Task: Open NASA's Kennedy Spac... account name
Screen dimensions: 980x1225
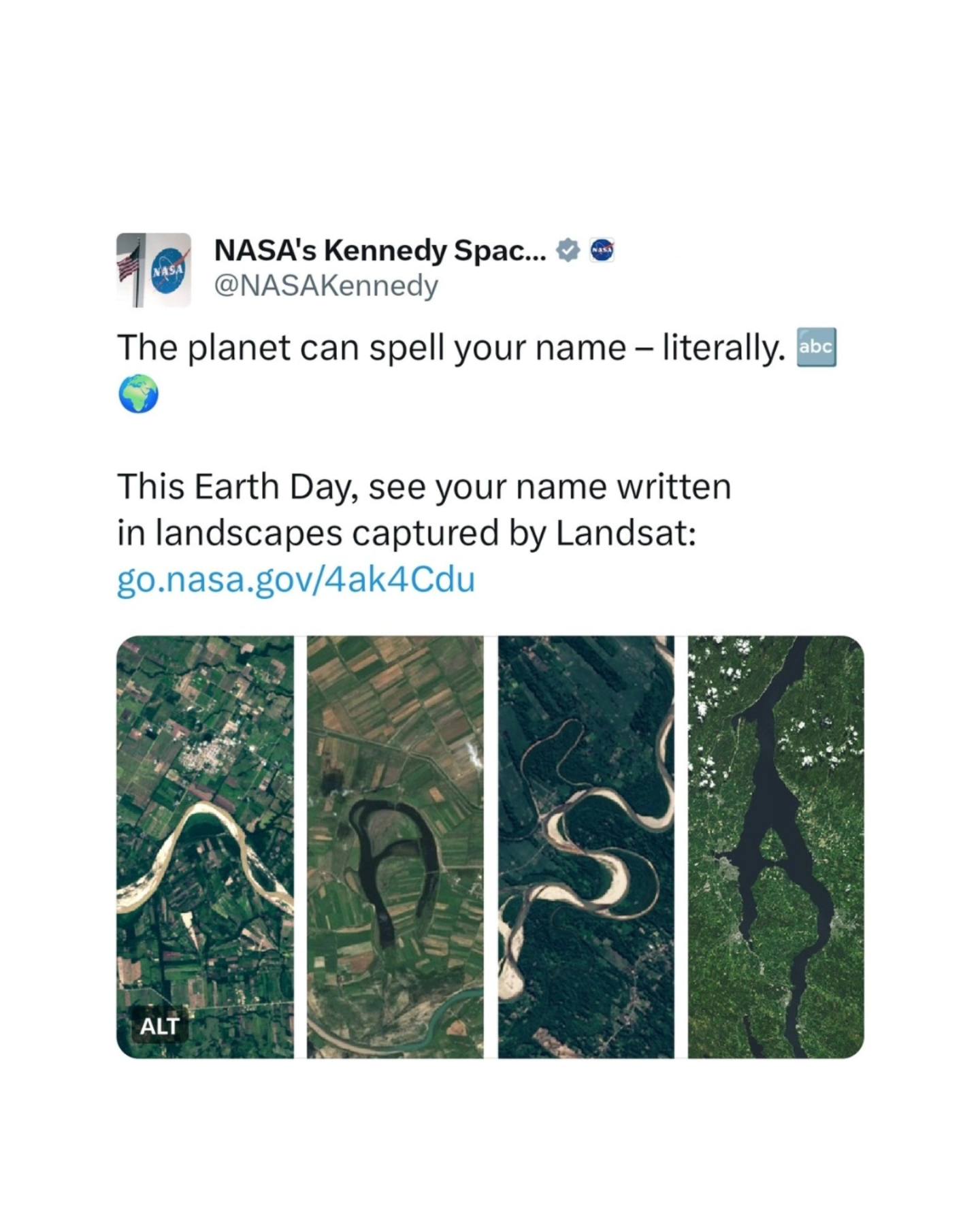Action: pos(380,251)
